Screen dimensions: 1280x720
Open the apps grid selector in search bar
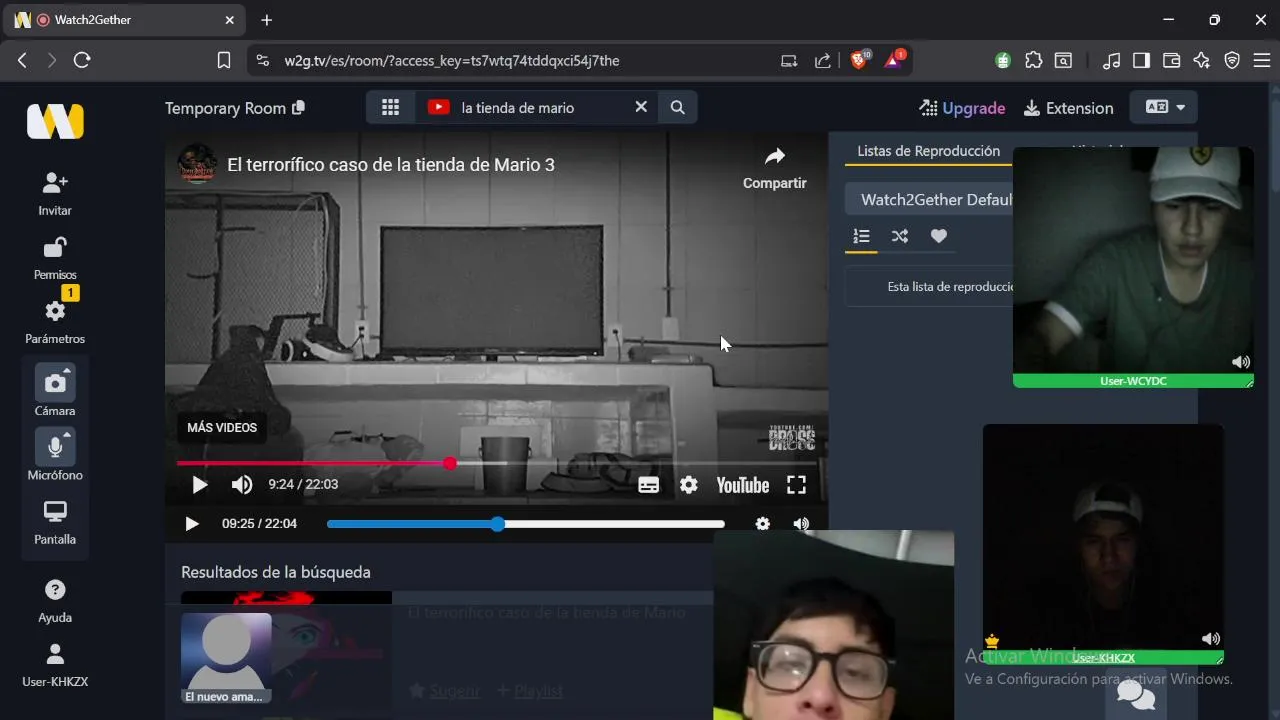390,107
